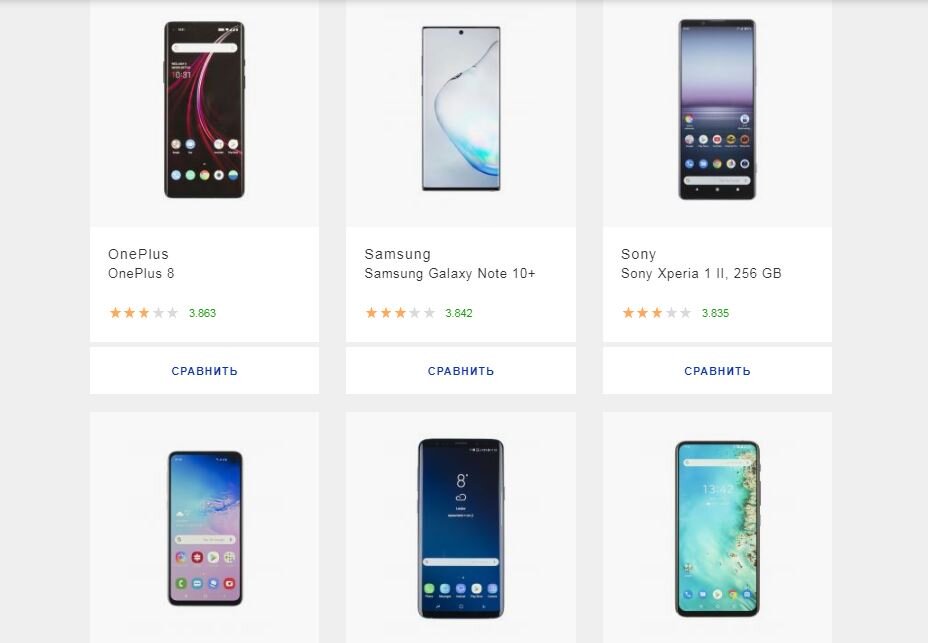This screenshot has height=643, width=928.
Task: Click the dark blue Galaxy S9 image
Action: (461, 528)
